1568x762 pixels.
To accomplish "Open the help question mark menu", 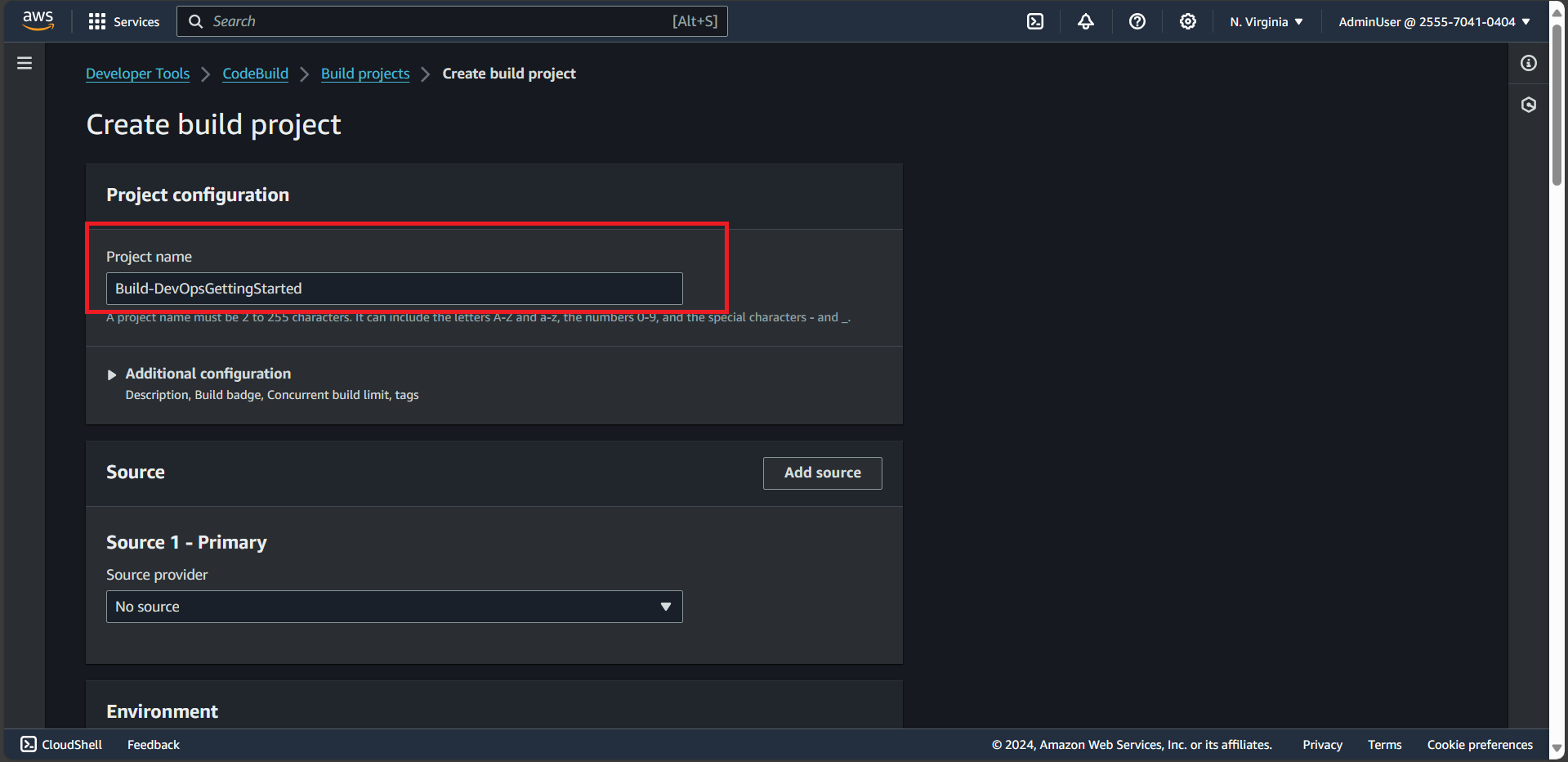I will tap(1137, 21).
